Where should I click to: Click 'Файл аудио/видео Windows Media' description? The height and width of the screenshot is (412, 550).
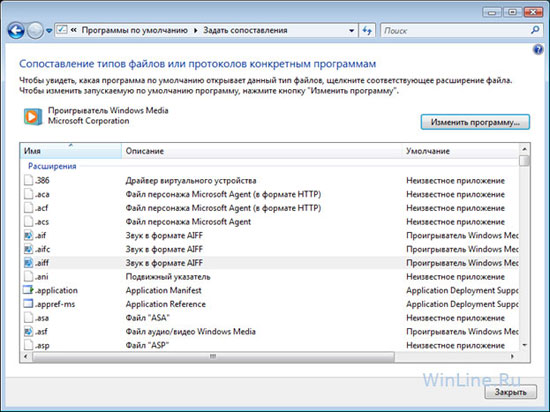point(190,332)
